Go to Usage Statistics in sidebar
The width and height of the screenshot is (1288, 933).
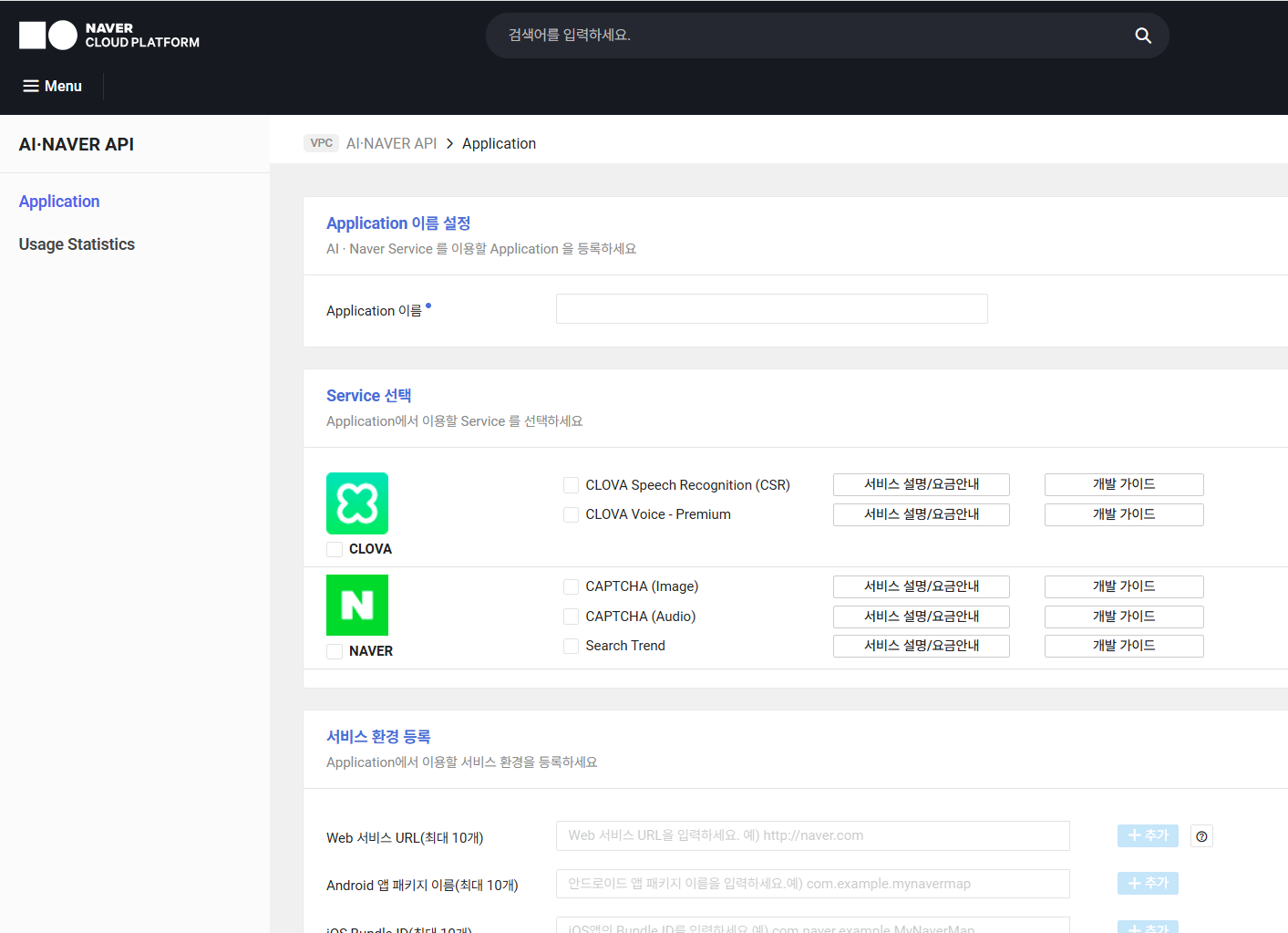point(77,244)
